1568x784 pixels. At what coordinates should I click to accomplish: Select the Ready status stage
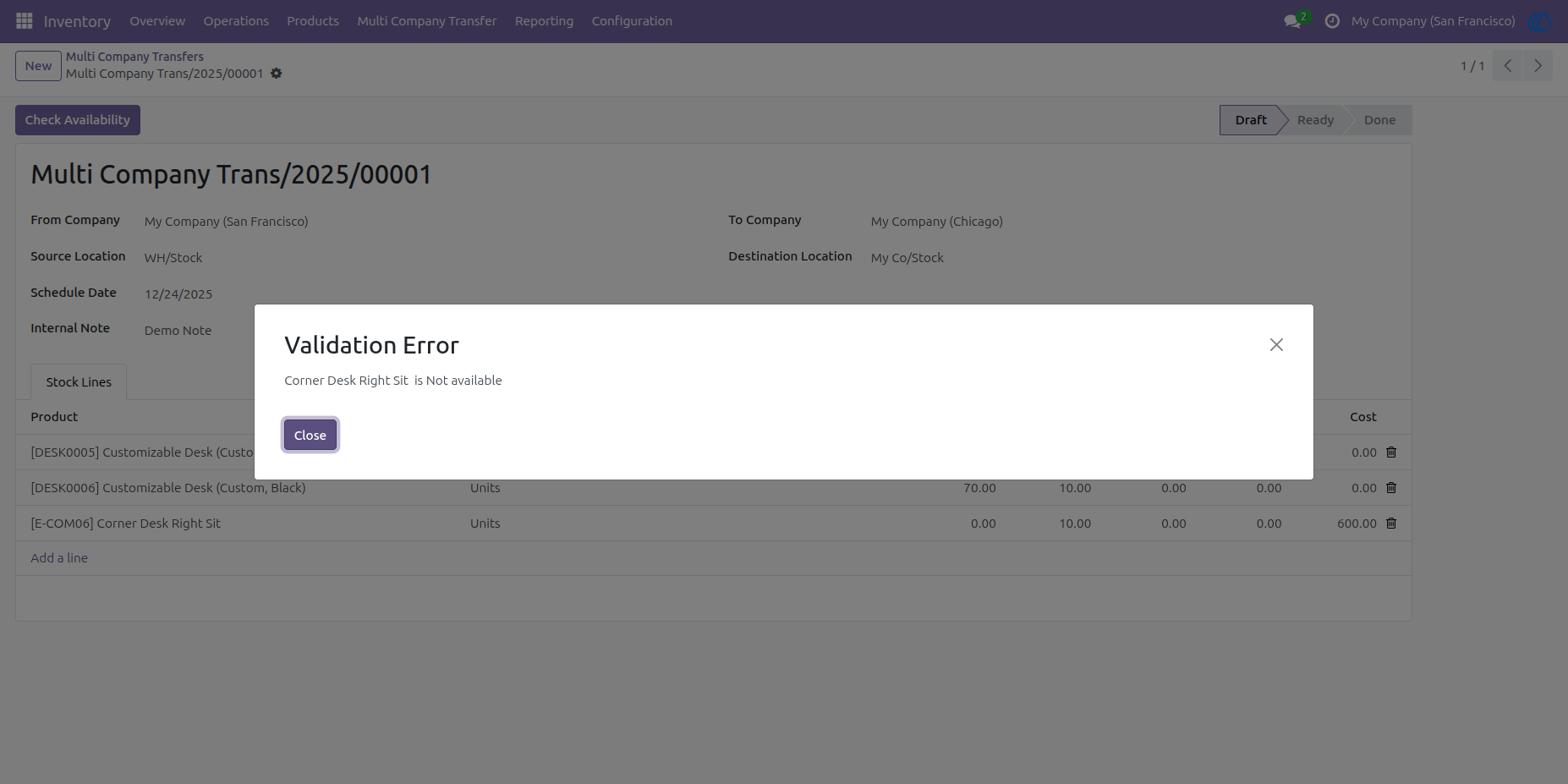1315,120
